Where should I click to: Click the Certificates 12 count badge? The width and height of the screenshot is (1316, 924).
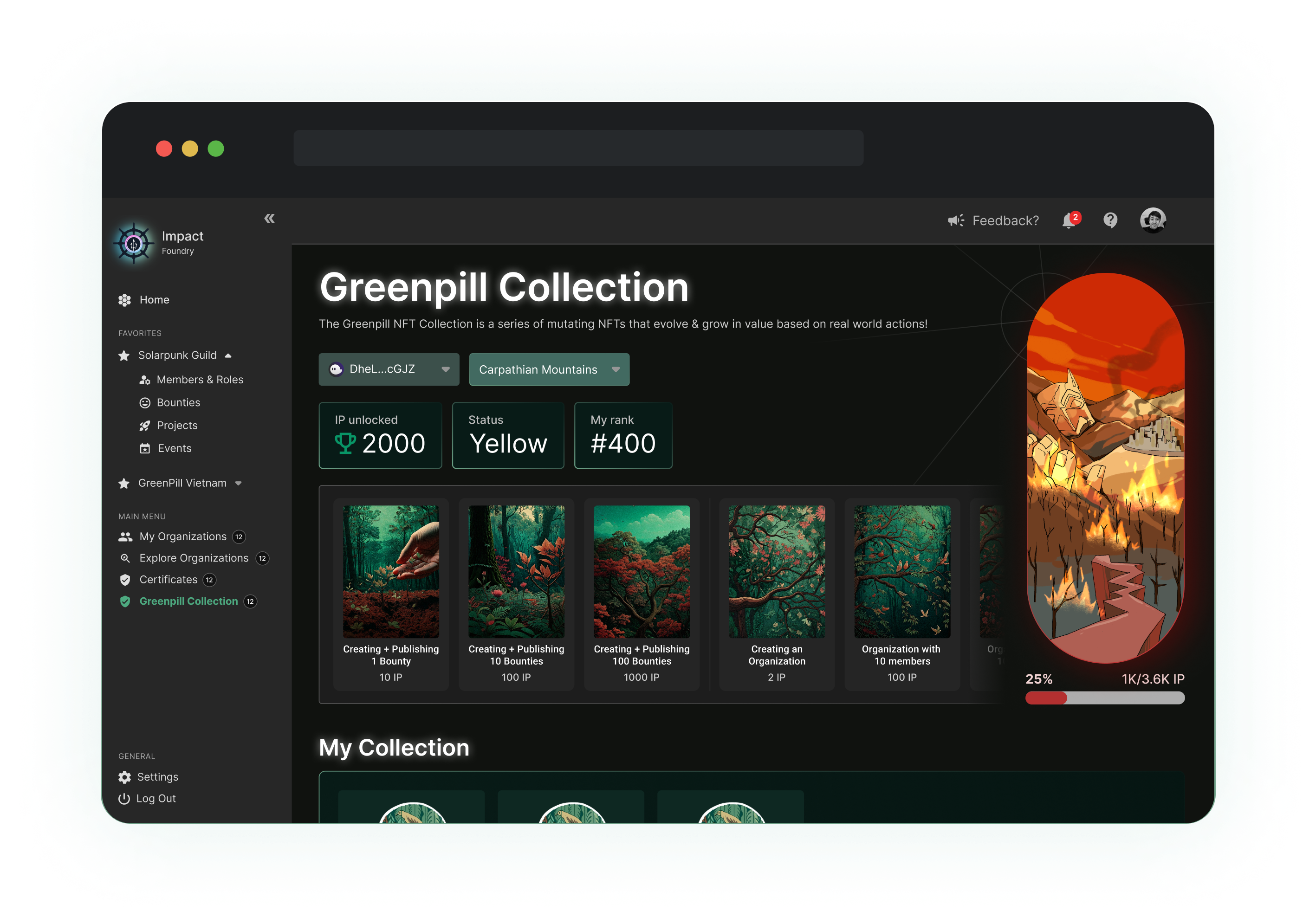coord(210,580)
